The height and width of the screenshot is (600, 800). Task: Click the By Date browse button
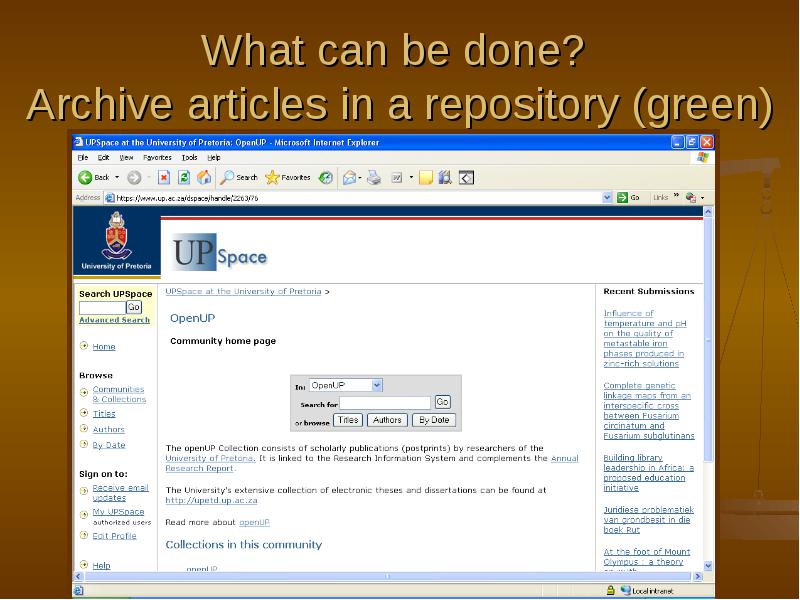point(434,420)
